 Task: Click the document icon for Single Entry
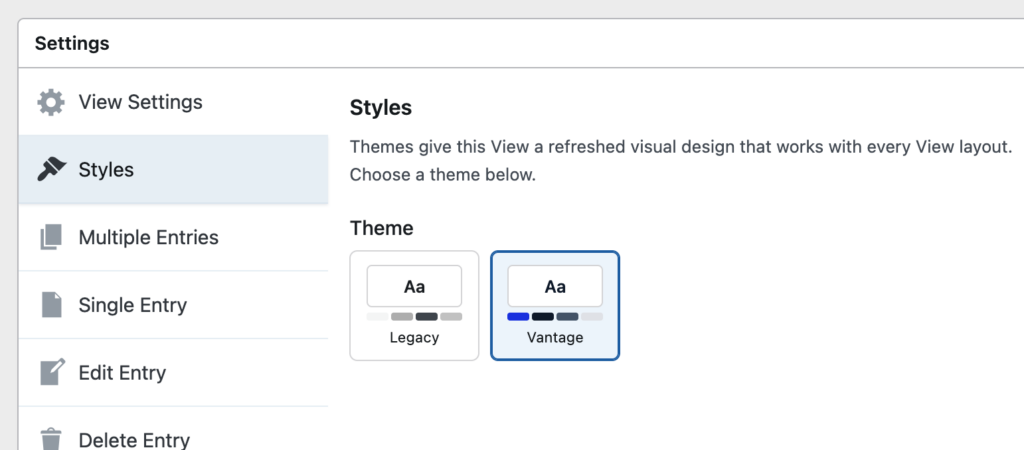pyautogui.click(x=52, y=305)
